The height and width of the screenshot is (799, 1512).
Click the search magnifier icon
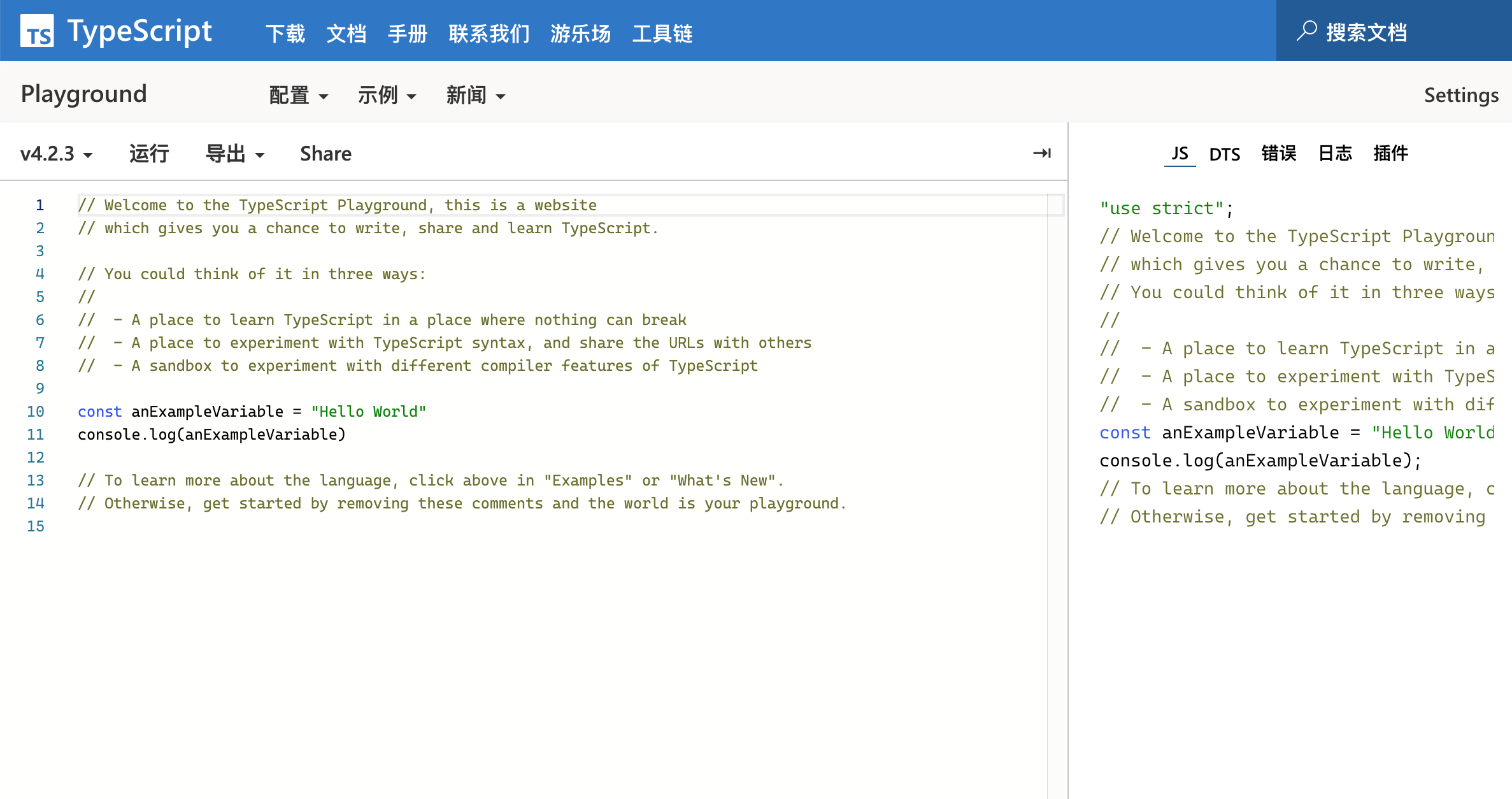coord(1306,31)
